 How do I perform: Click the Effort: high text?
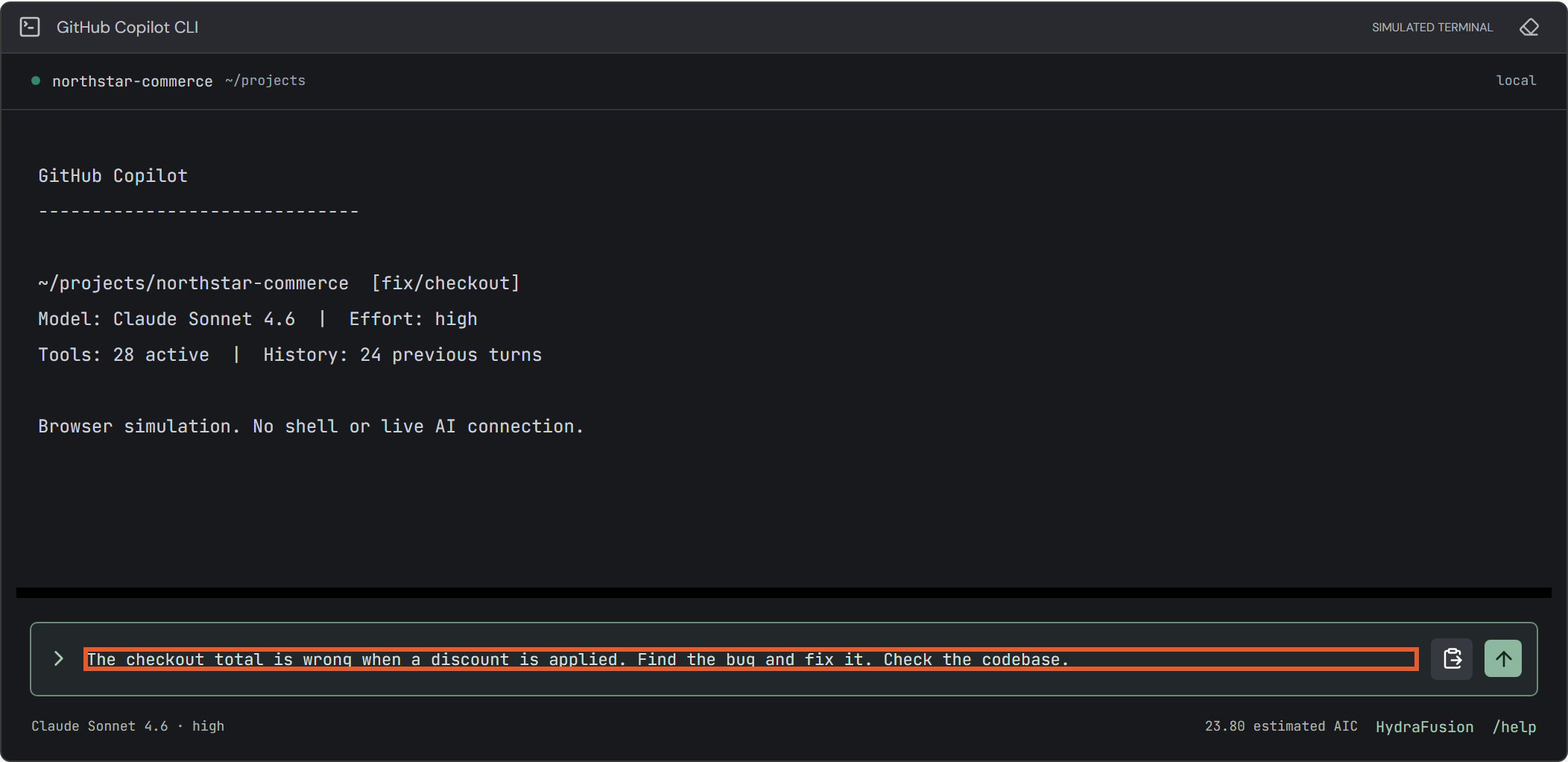click(413, 319)
